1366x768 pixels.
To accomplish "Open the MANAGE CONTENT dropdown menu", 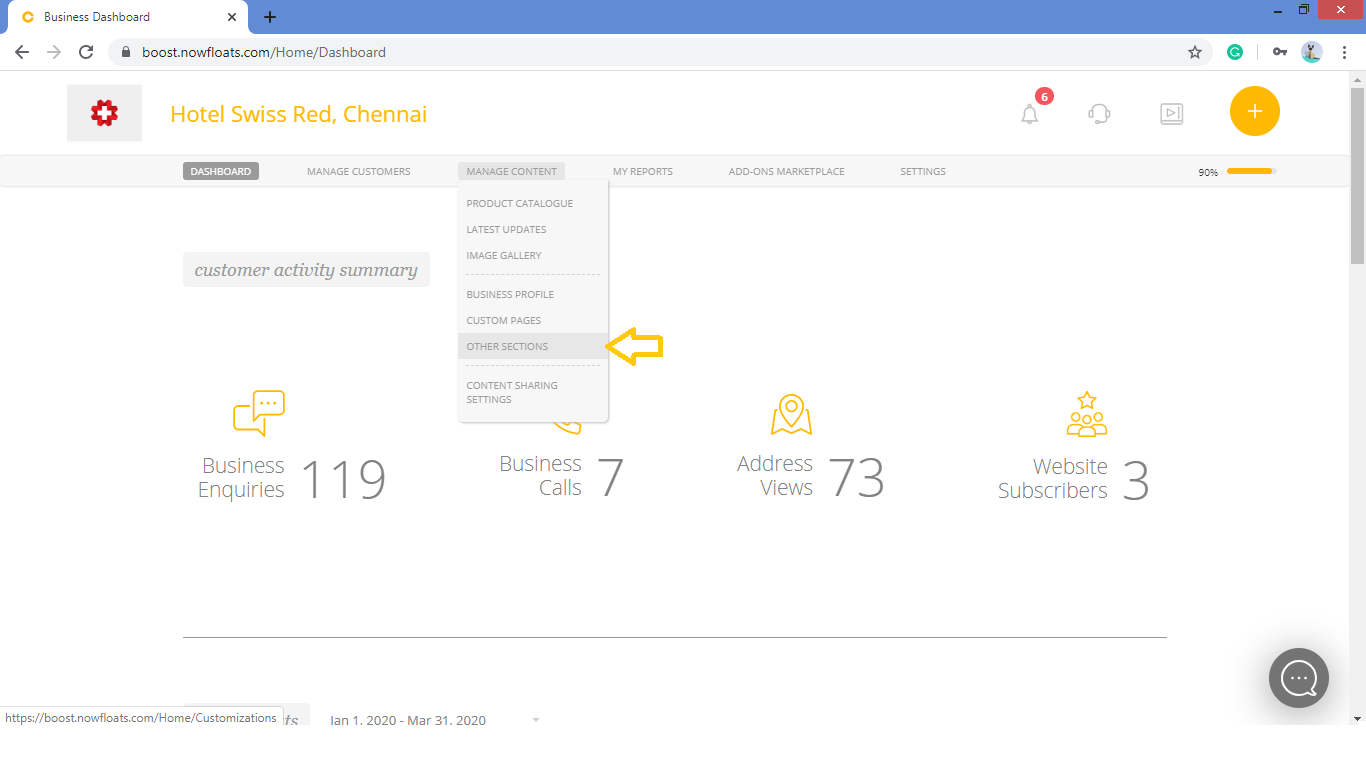I will (511, 171).
